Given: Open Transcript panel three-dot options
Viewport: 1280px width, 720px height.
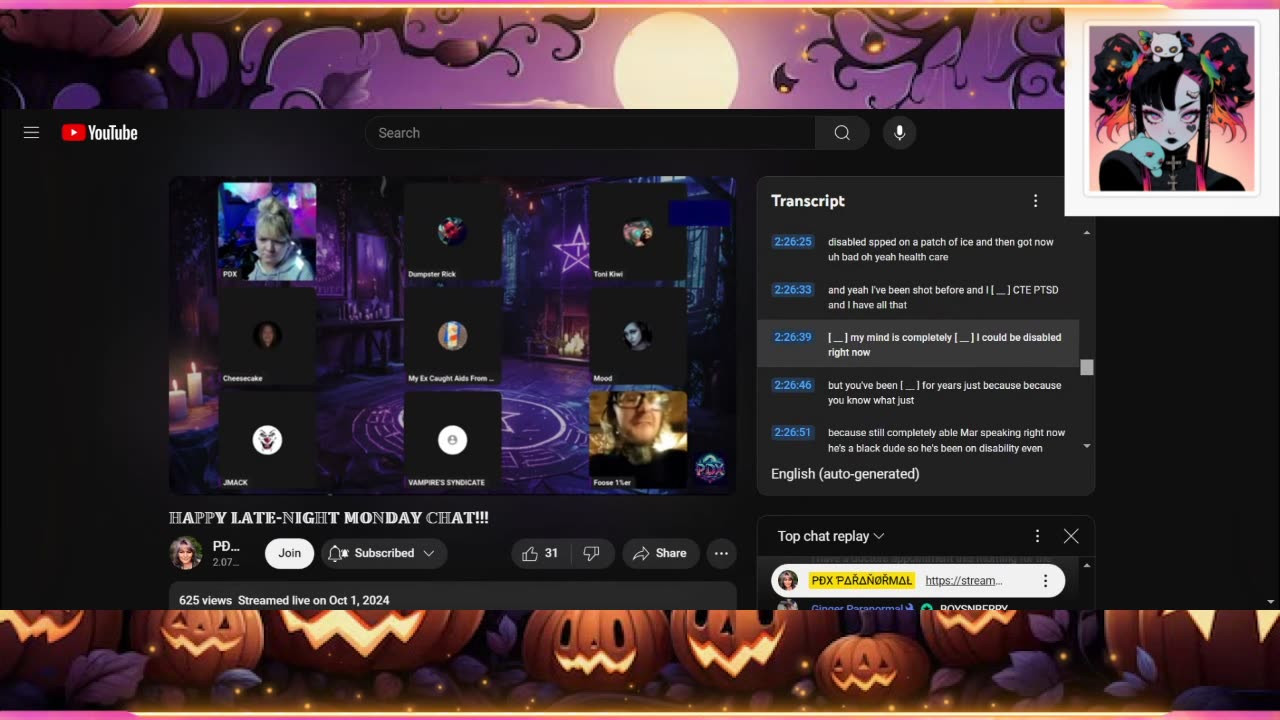Looking at the screenshot, I should pyautogui.click(x=1035, y=201).
